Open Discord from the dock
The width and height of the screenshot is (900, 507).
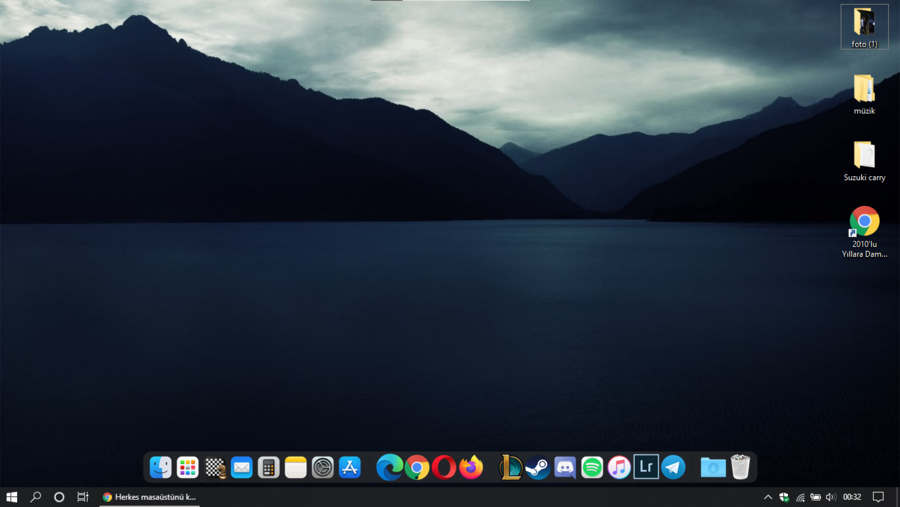[x=565, y=468]
